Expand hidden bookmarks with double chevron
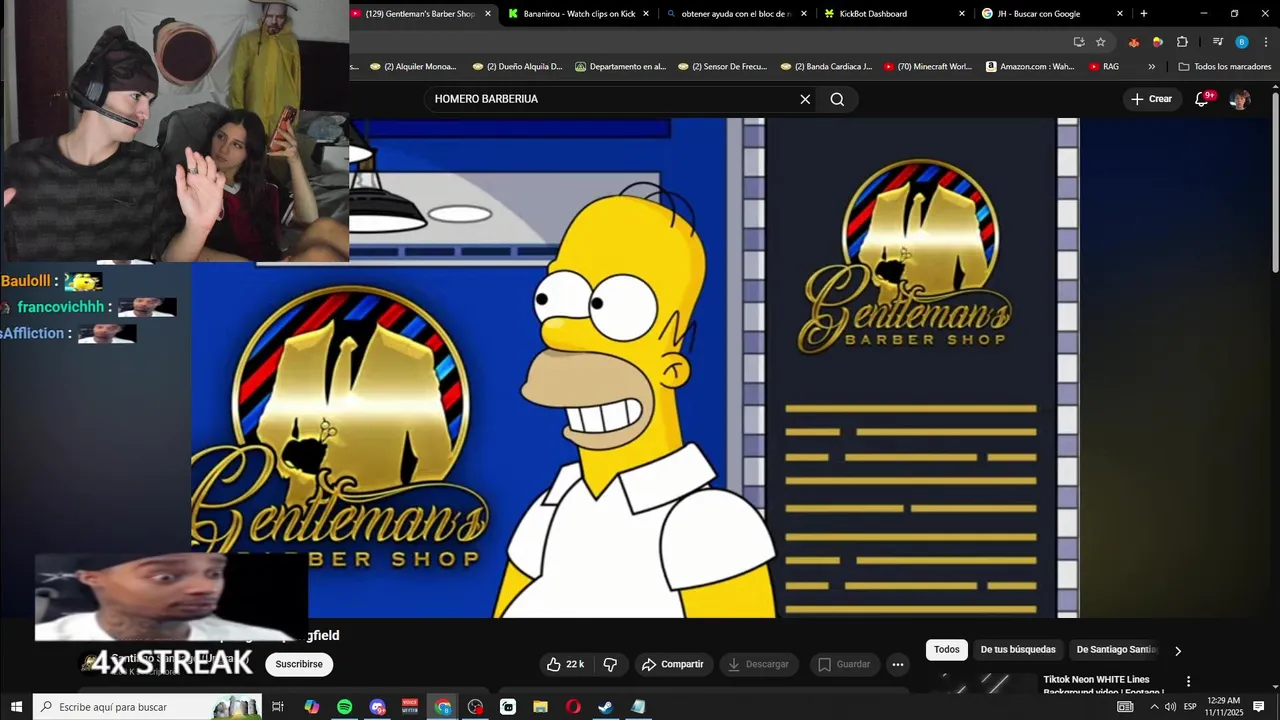Screen dimensions: 1280x720 (1151, 67)
